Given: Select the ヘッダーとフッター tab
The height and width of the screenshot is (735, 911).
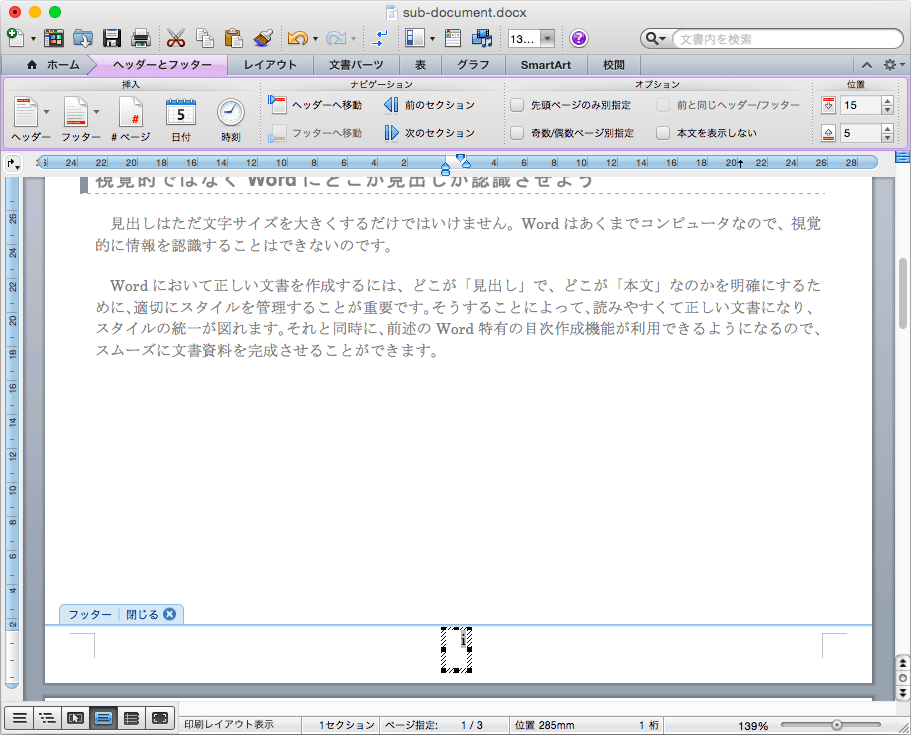Looking at the screenshot, I should [x=162, y=65].
